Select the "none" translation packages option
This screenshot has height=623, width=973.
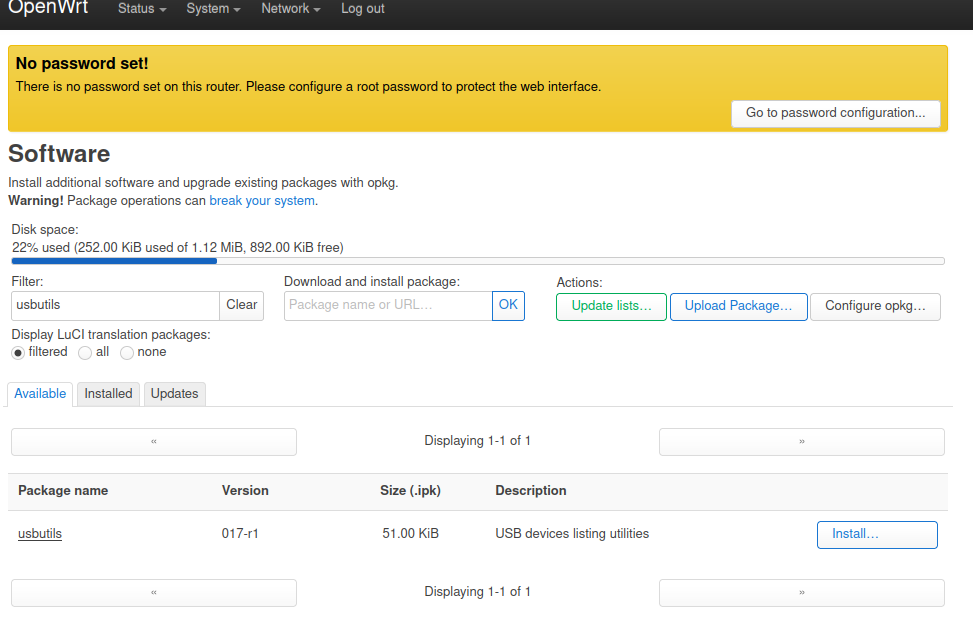pos(127,352)
